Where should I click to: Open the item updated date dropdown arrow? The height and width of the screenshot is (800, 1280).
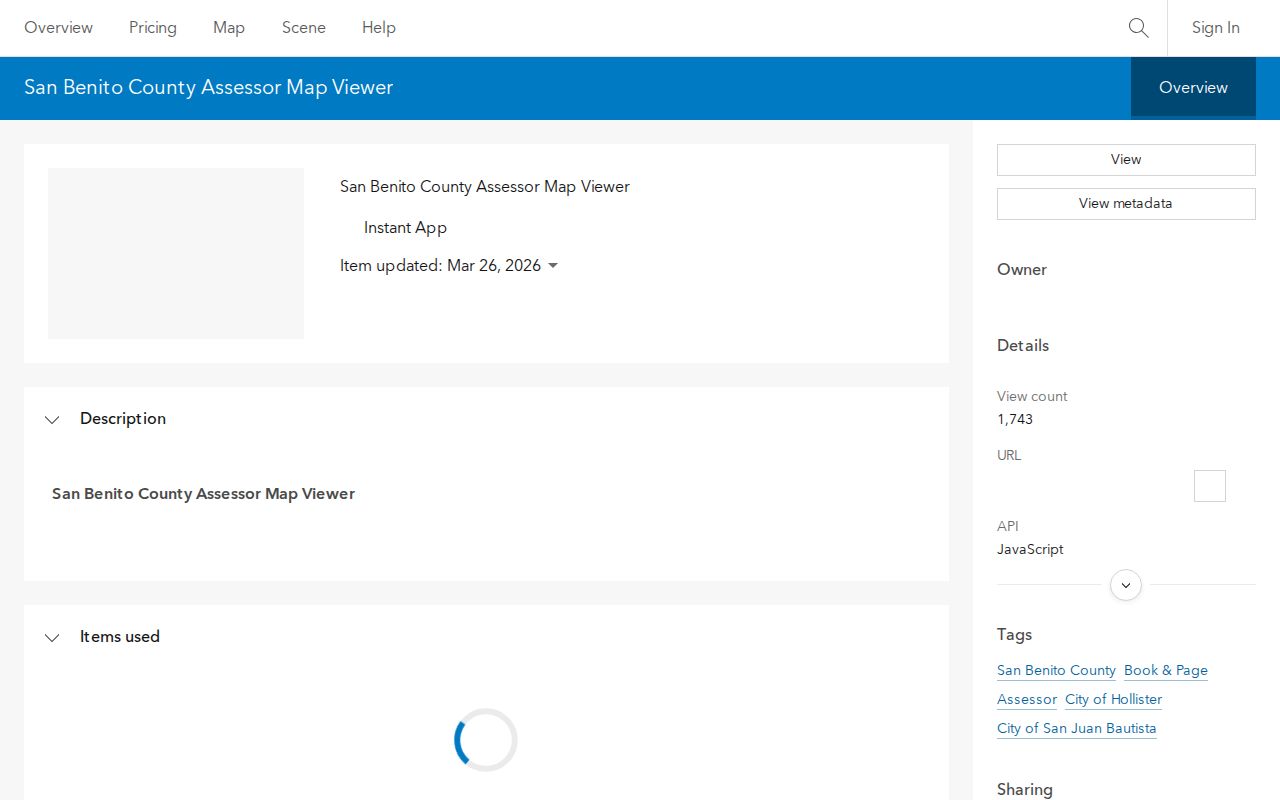point(553,266)
